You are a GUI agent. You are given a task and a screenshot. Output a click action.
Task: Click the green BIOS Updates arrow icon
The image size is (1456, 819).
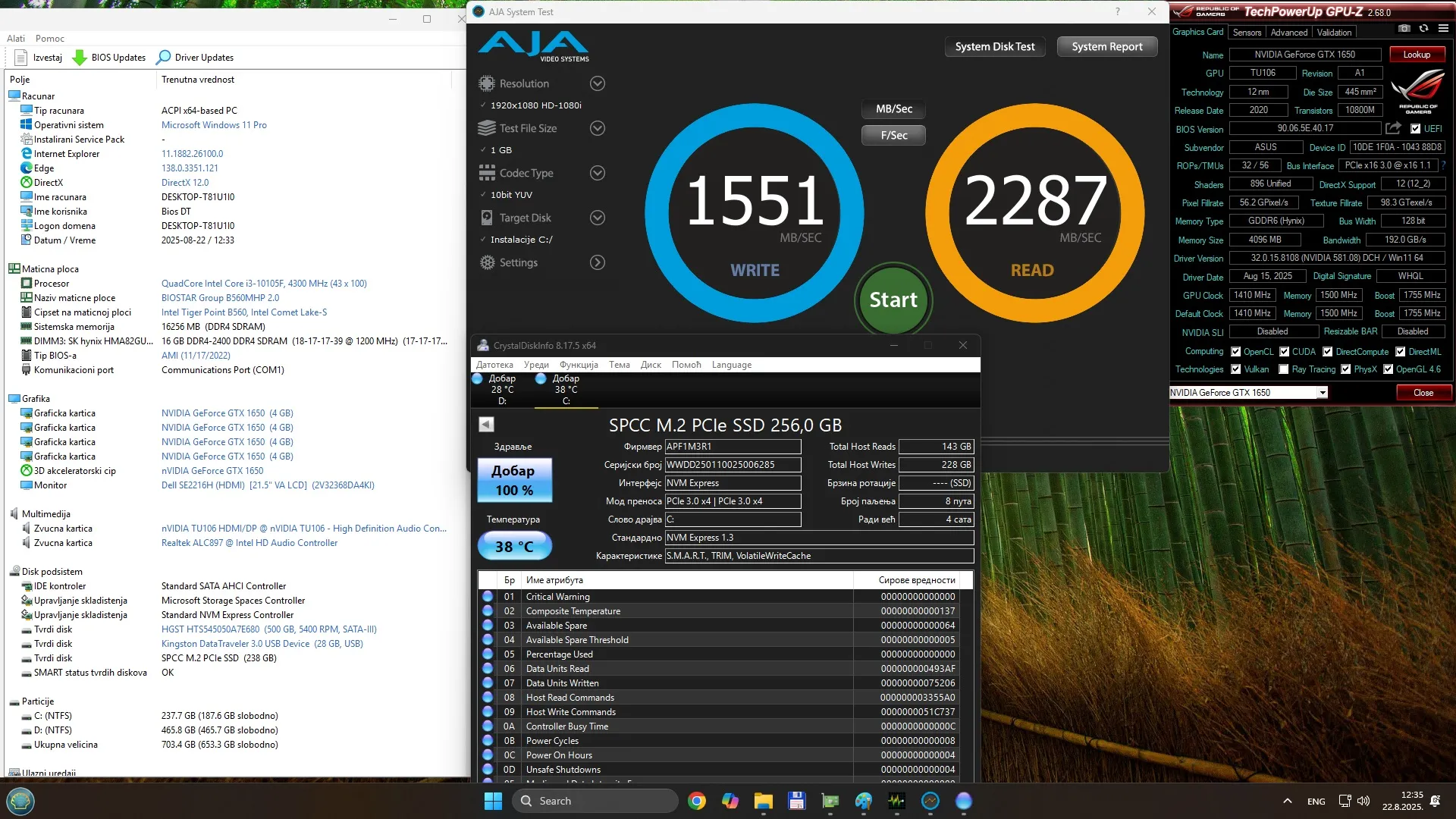click(79, 58)
